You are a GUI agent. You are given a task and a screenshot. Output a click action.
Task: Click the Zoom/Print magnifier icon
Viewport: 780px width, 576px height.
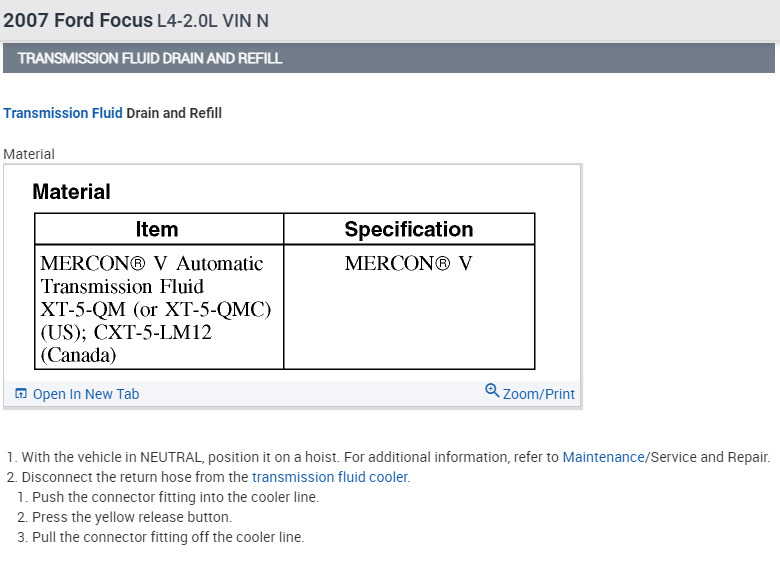491,391
